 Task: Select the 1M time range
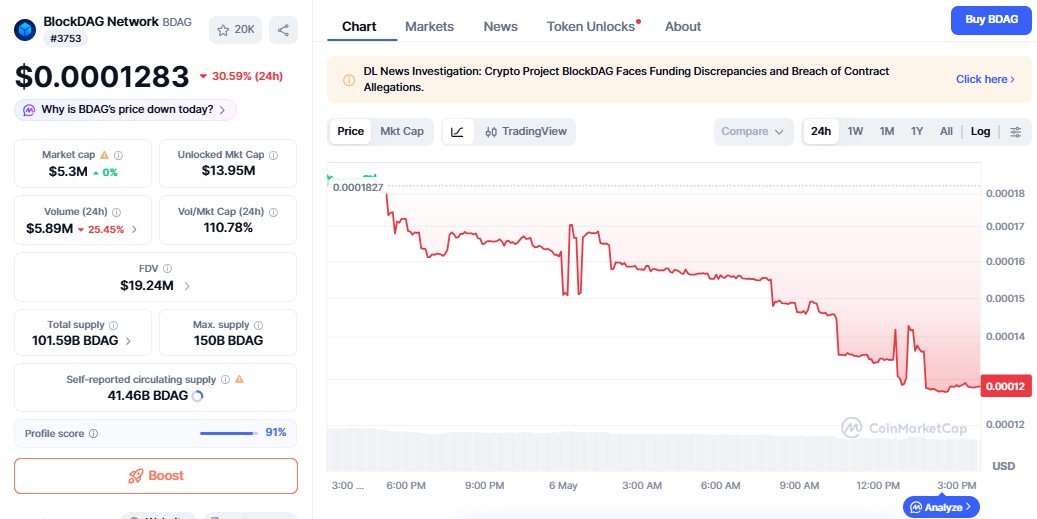click(887, 132)
